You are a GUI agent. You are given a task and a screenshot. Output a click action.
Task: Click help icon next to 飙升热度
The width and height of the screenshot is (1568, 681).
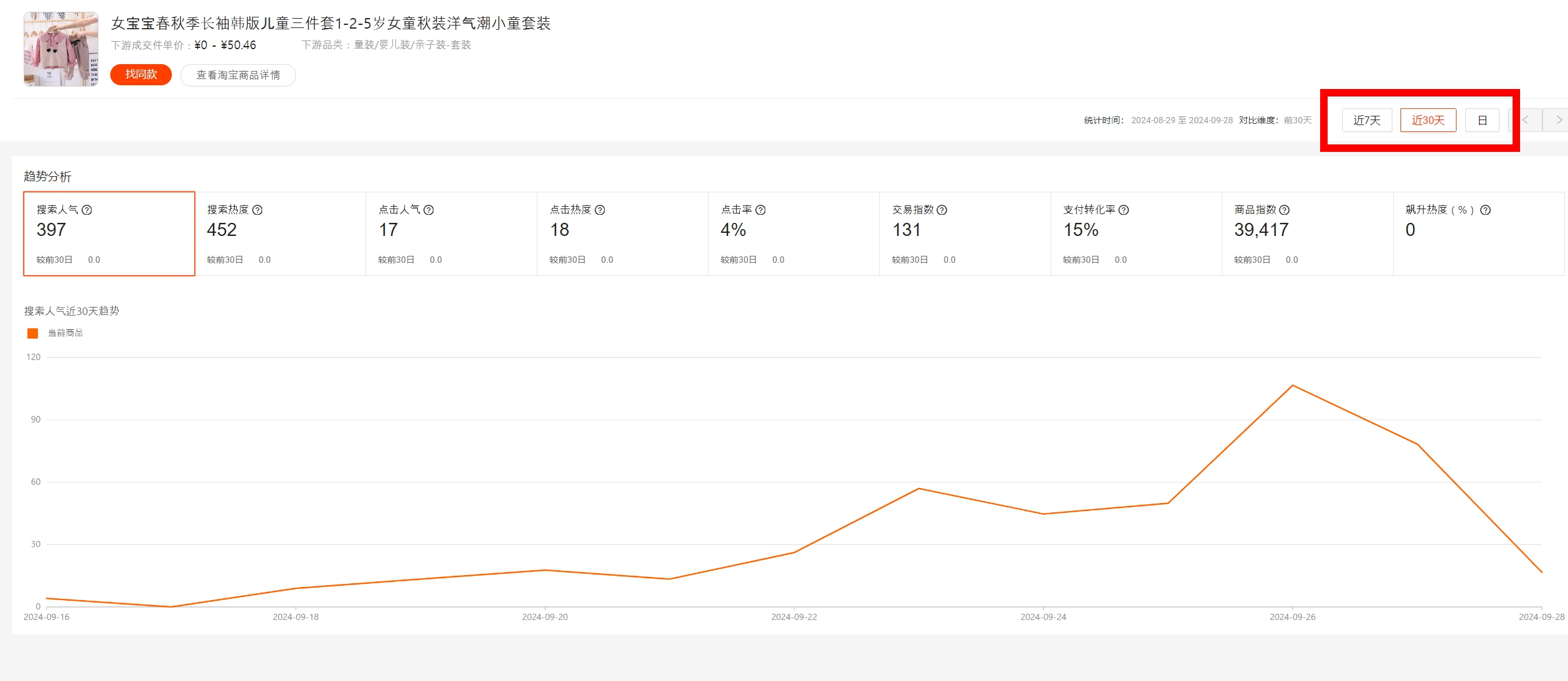pos(1486,210)
